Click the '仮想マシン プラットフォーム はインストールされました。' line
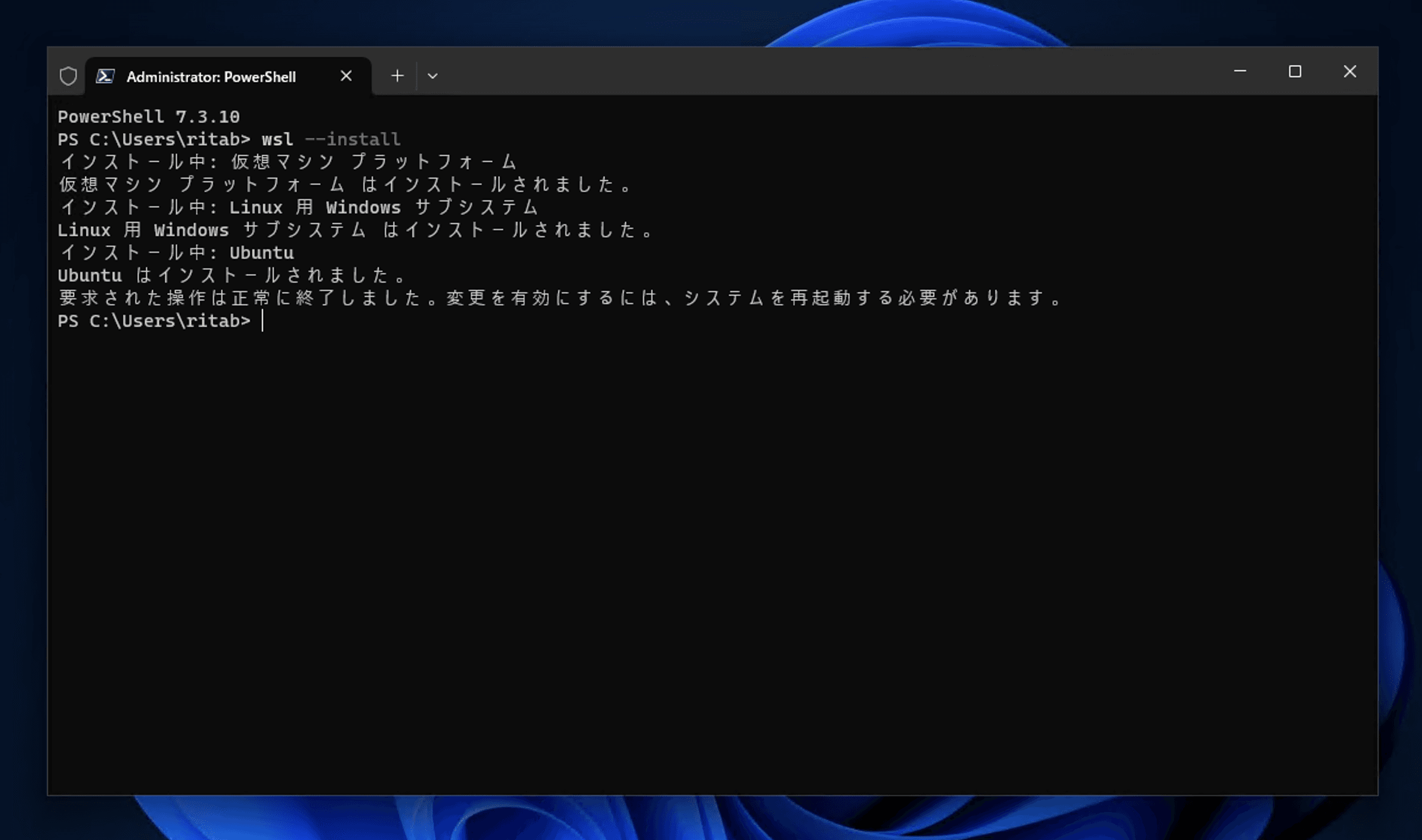This screenshot has height=840, width=1422. pos(345,185)
